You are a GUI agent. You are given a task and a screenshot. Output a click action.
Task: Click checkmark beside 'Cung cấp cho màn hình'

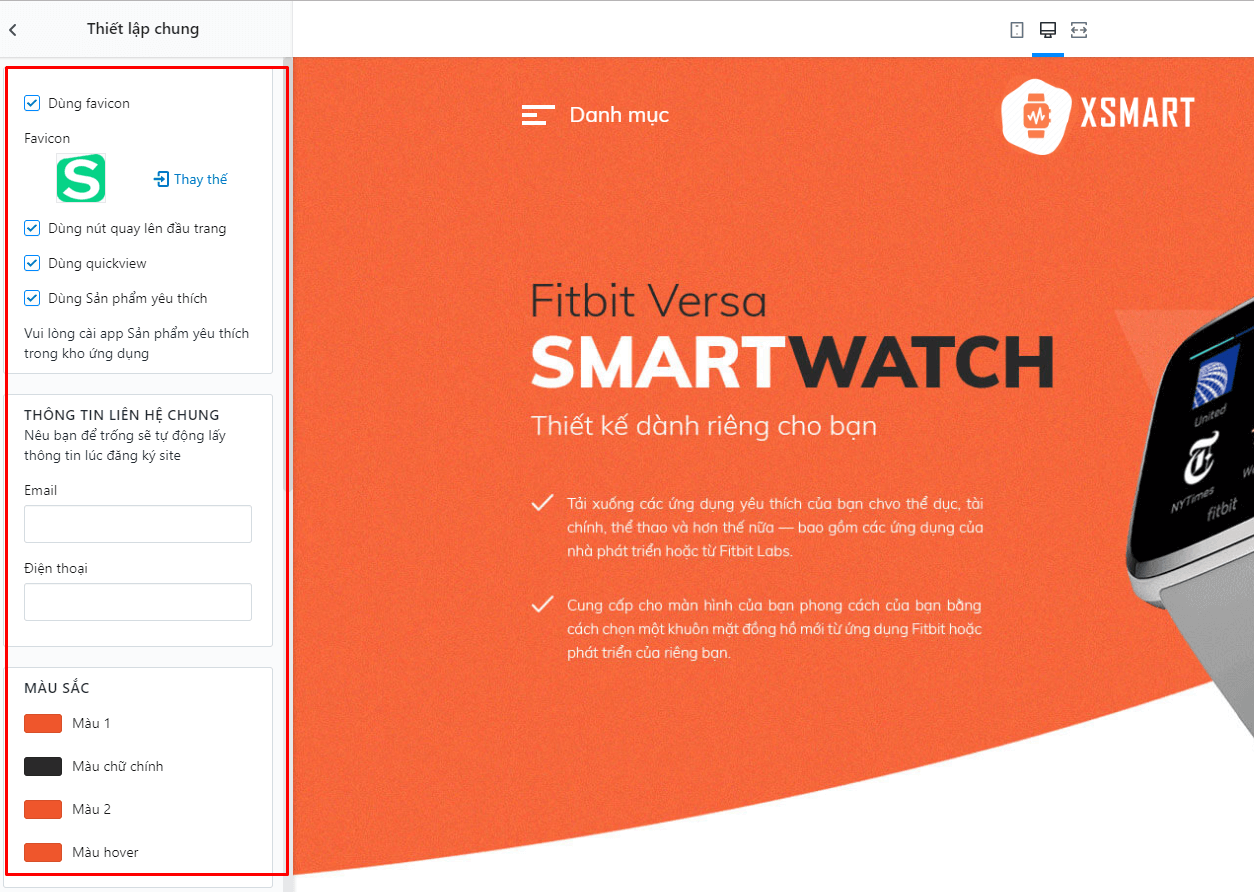tap(542, 604)
